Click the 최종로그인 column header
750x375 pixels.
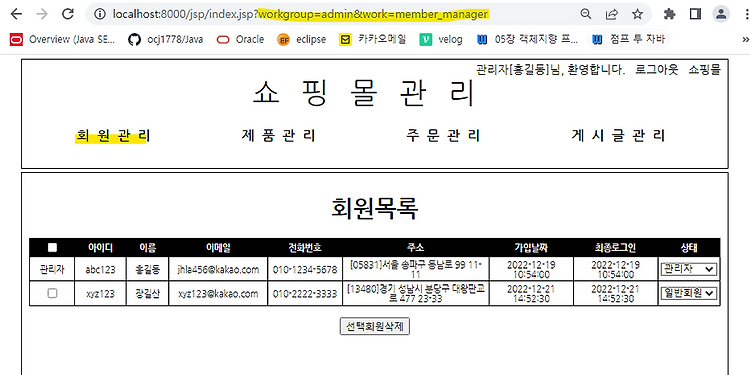pyautogui.click(x=615, y=247)
